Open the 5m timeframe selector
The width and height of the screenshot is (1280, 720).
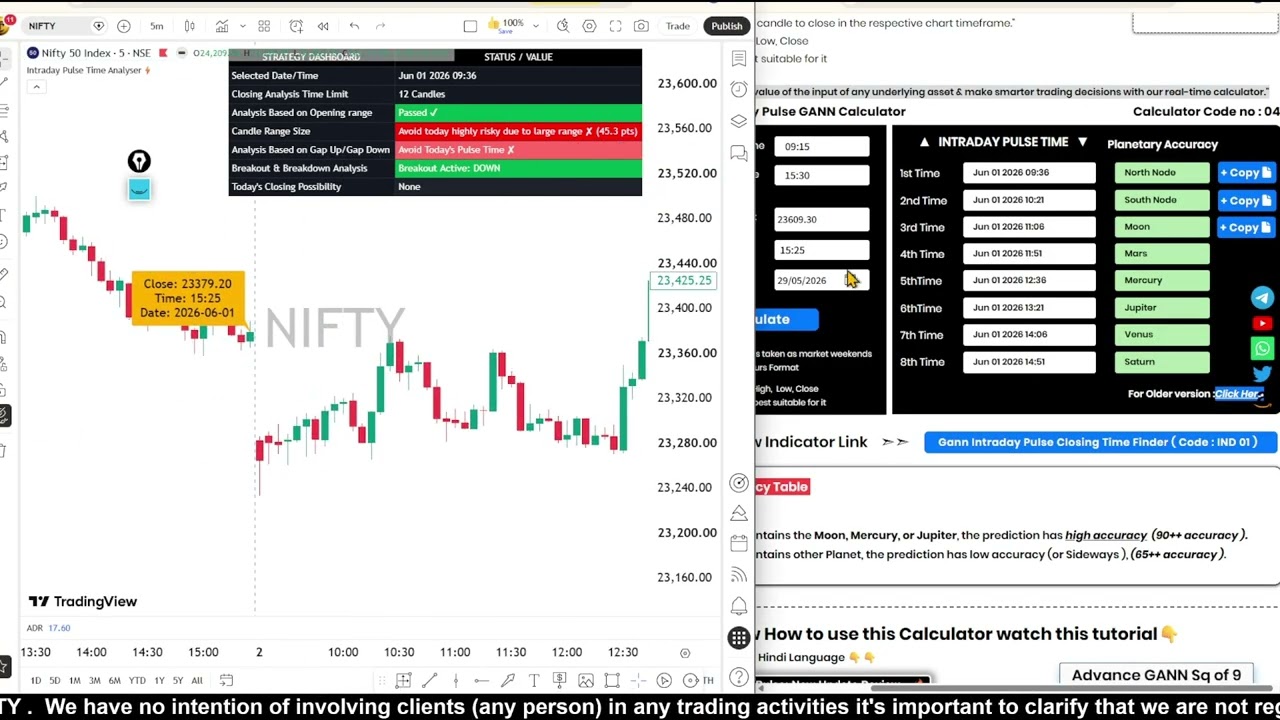point(157,26)
